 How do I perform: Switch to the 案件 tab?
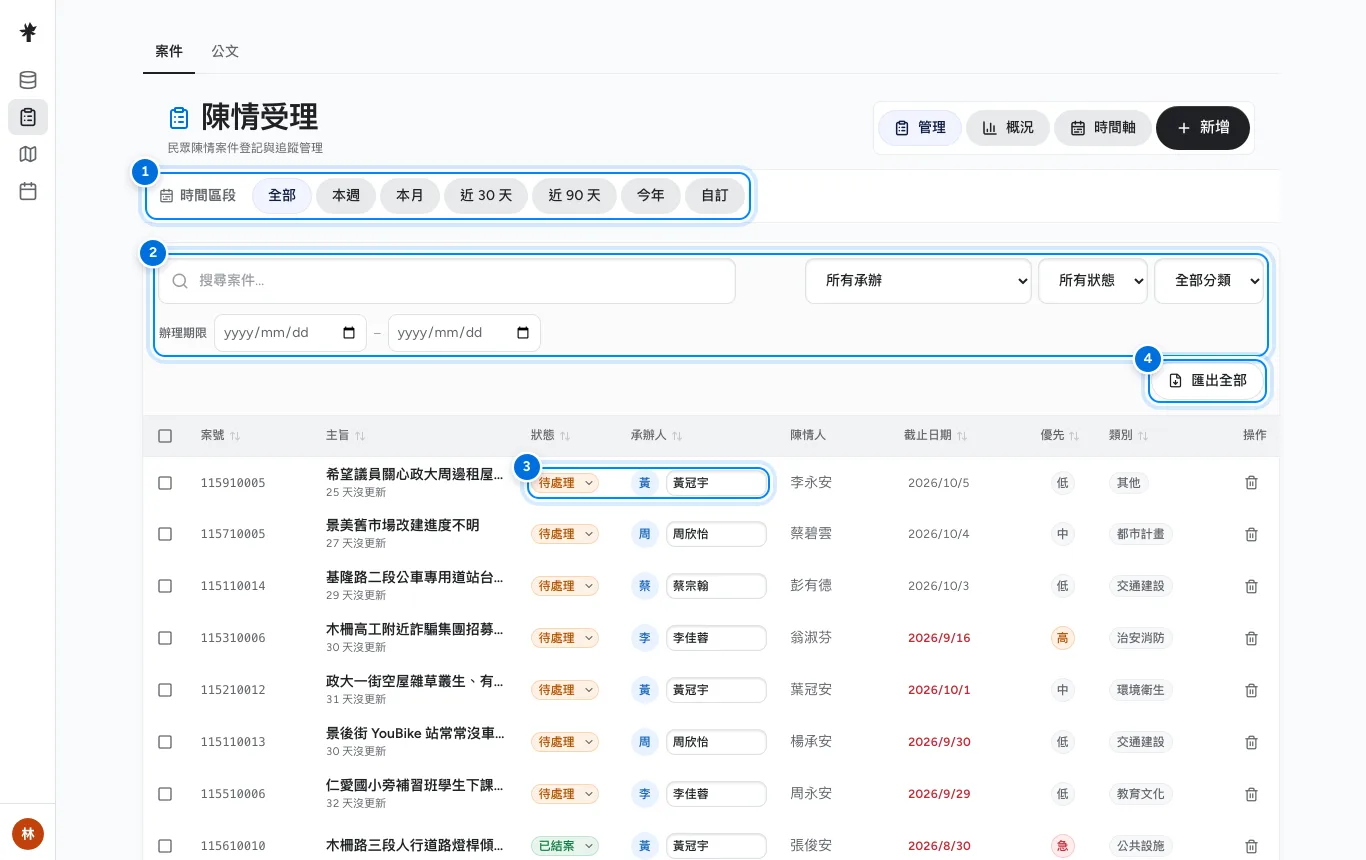click(x=169, y=51)
